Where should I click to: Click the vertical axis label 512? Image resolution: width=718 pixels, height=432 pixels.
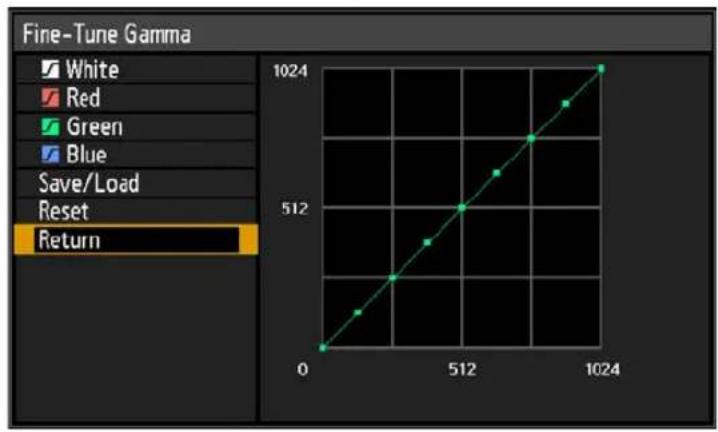294,209
